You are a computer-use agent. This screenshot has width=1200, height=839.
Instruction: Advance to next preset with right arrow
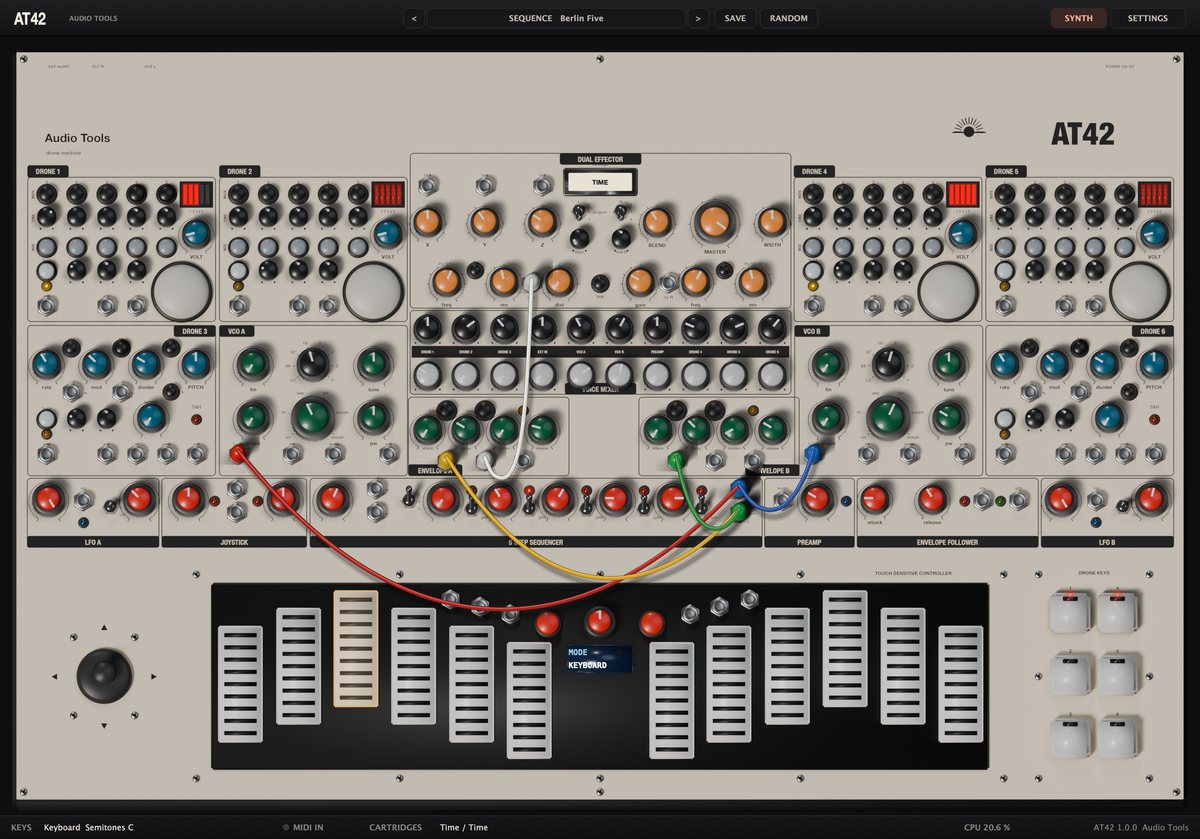coord(698,18)
